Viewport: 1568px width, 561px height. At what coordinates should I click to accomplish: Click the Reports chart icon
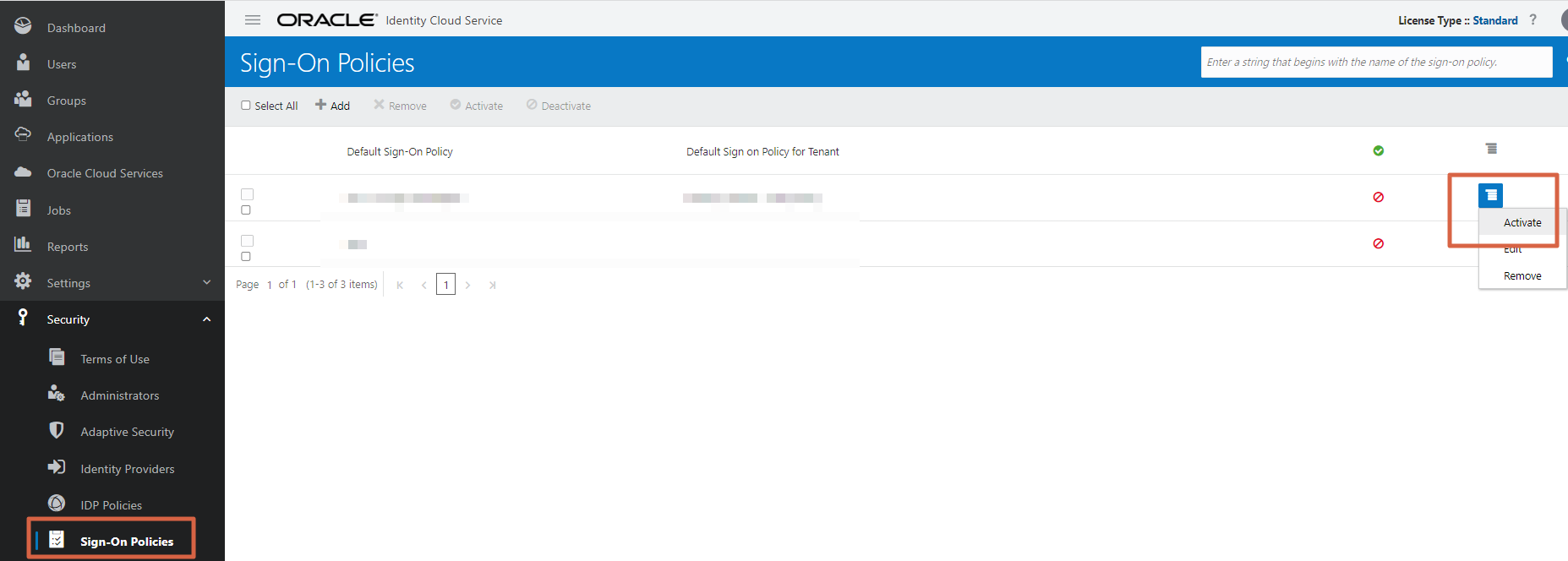(24, 245)
